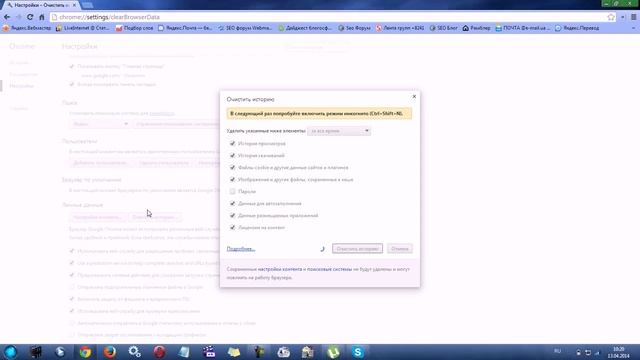Click the taskbar clock showing date
This screenshot has width=640, height=360.
pos(619,352)
